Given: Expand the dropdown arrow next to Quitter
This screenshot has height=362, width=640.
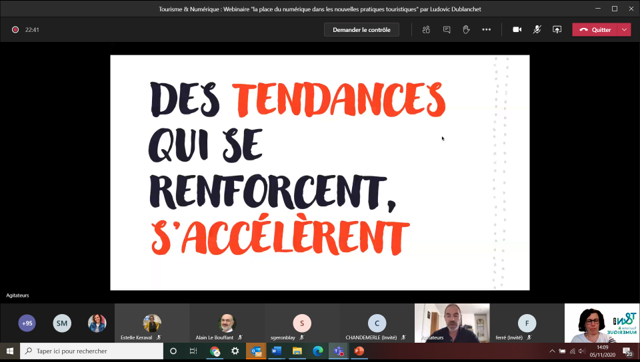Looking at the screenshot, I should [x=624, y=30].
